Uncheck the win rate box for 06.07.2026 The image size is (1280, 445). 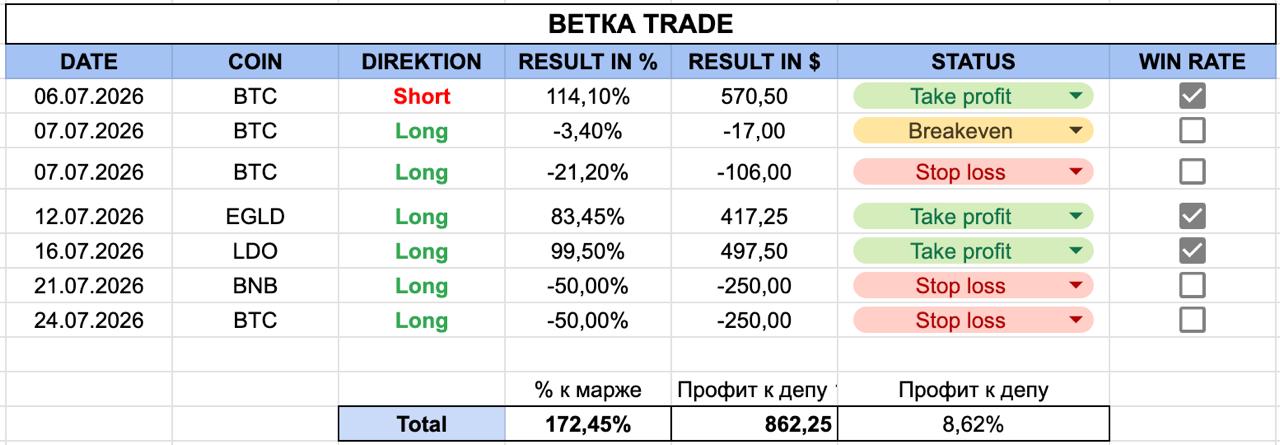[x=1192, y=96]
